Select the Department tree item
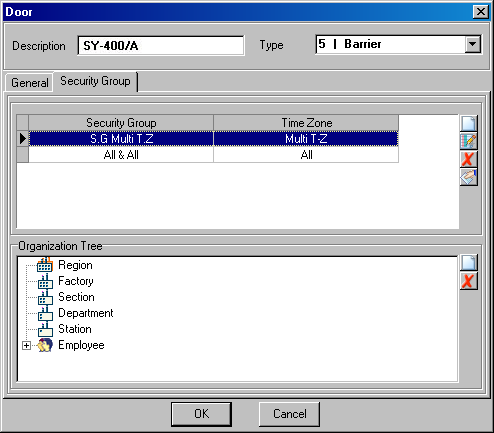494x433 pixels. click(86, 313)
